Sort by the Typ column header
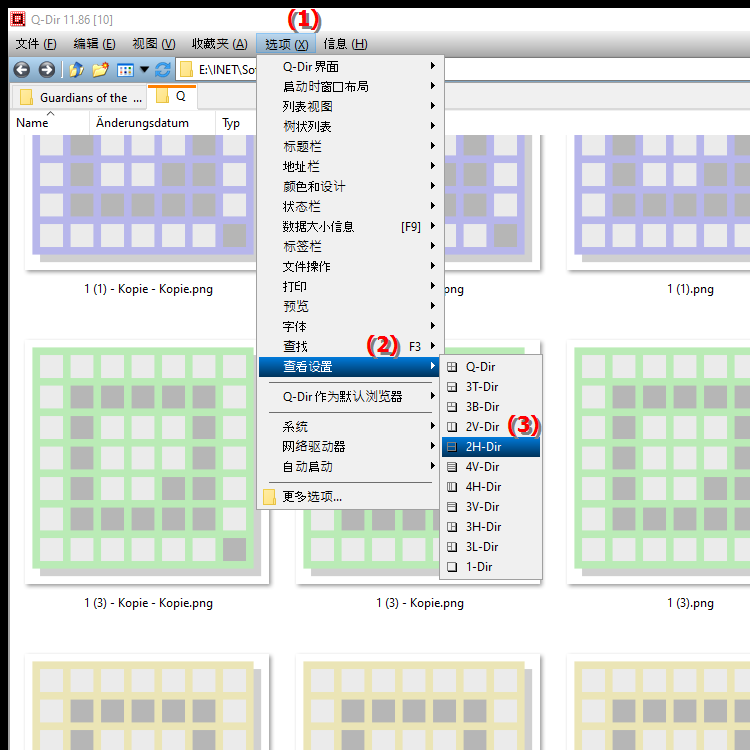Viewport: 750px width, 750px height. pos(236,123)
